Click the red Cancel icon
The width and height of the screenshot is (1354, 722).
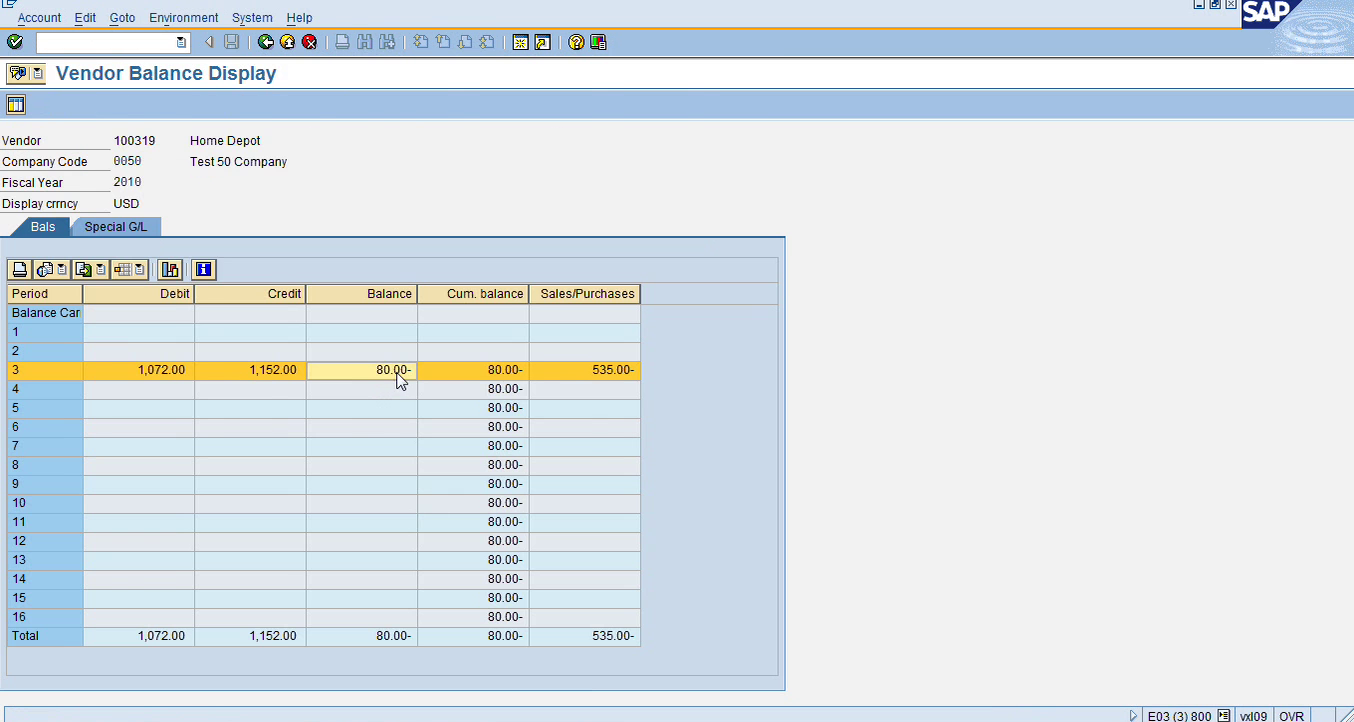[309, 42]
